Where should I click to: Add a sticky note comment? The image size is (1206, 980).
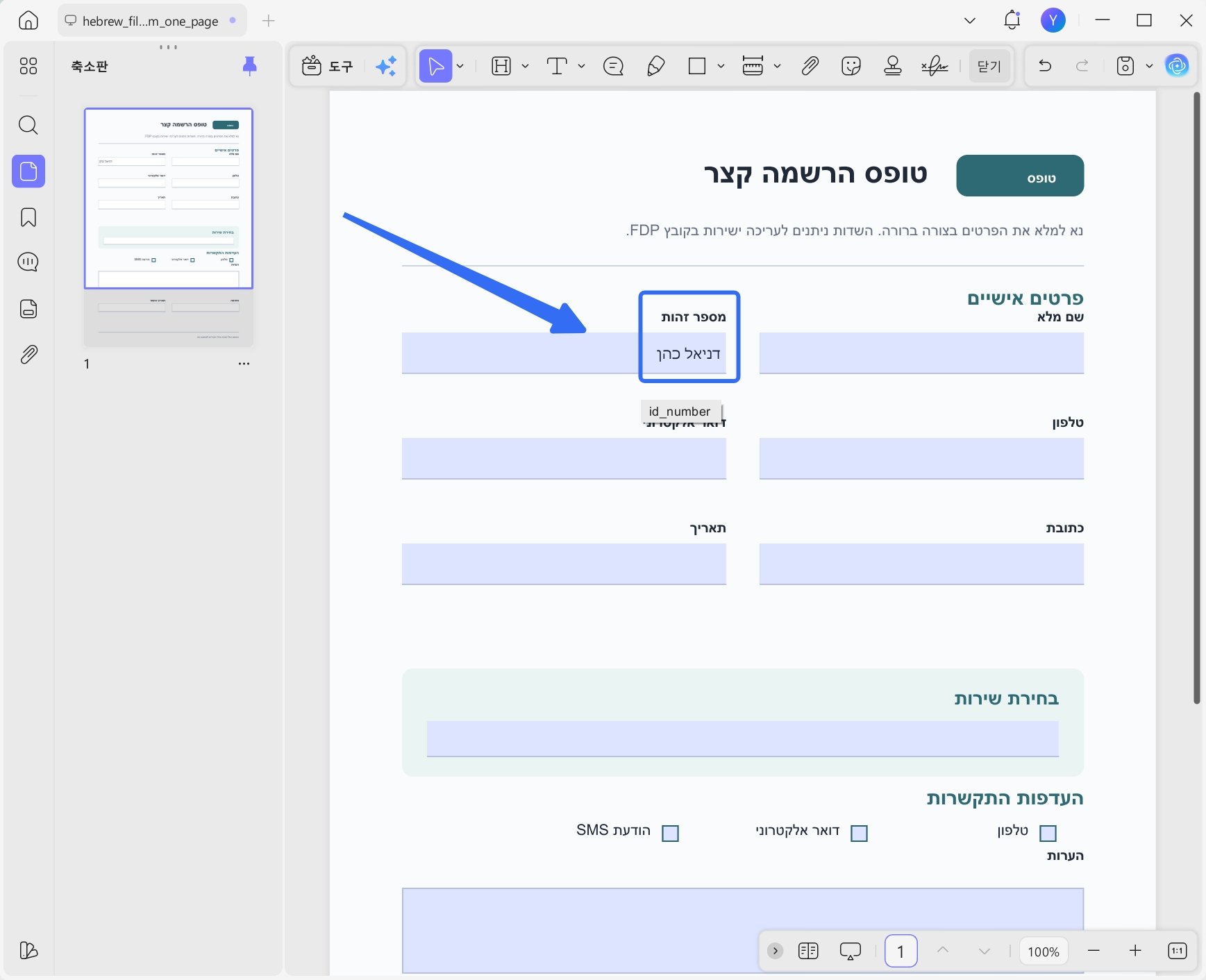click(614, 66)
